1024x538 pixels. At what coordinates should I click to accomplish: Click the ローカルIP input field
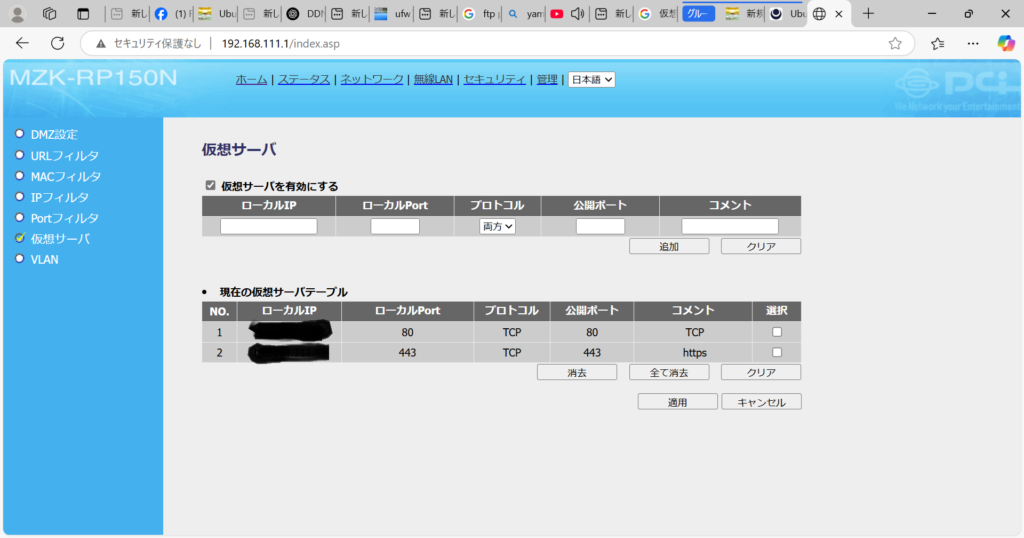pyautogui.click(x=268, y=227)
